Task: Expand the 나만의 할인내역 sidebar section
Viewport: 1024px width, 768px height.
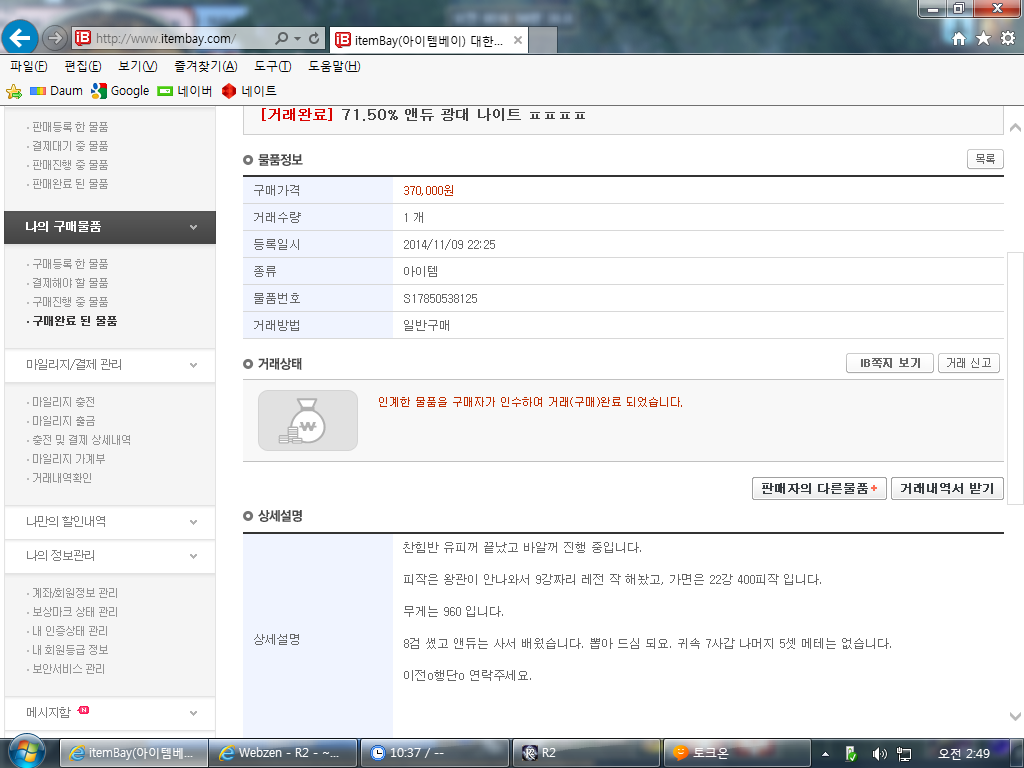Action: point(193,521)
